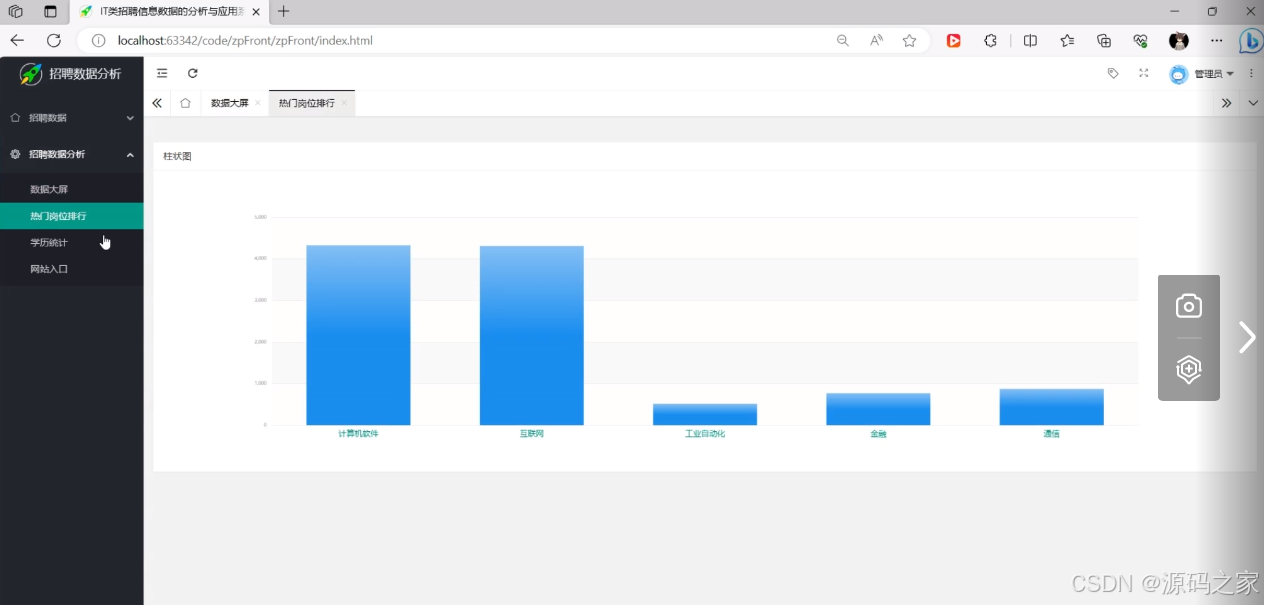Image resolution: width=1264 pixels, height=605 pixels.
Task: Reload the page from browser toolbar
Action: (54, 41)
